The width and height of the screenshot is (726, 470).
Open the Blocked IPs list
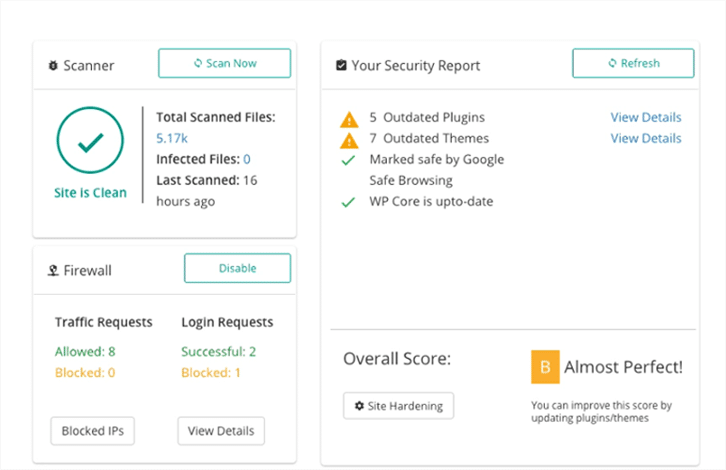(x=93, y=431)
